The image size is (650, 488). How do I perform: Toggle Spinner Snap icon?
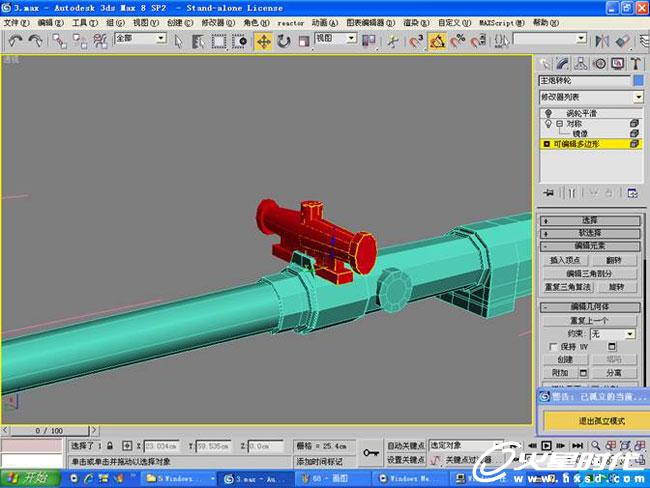478,41
